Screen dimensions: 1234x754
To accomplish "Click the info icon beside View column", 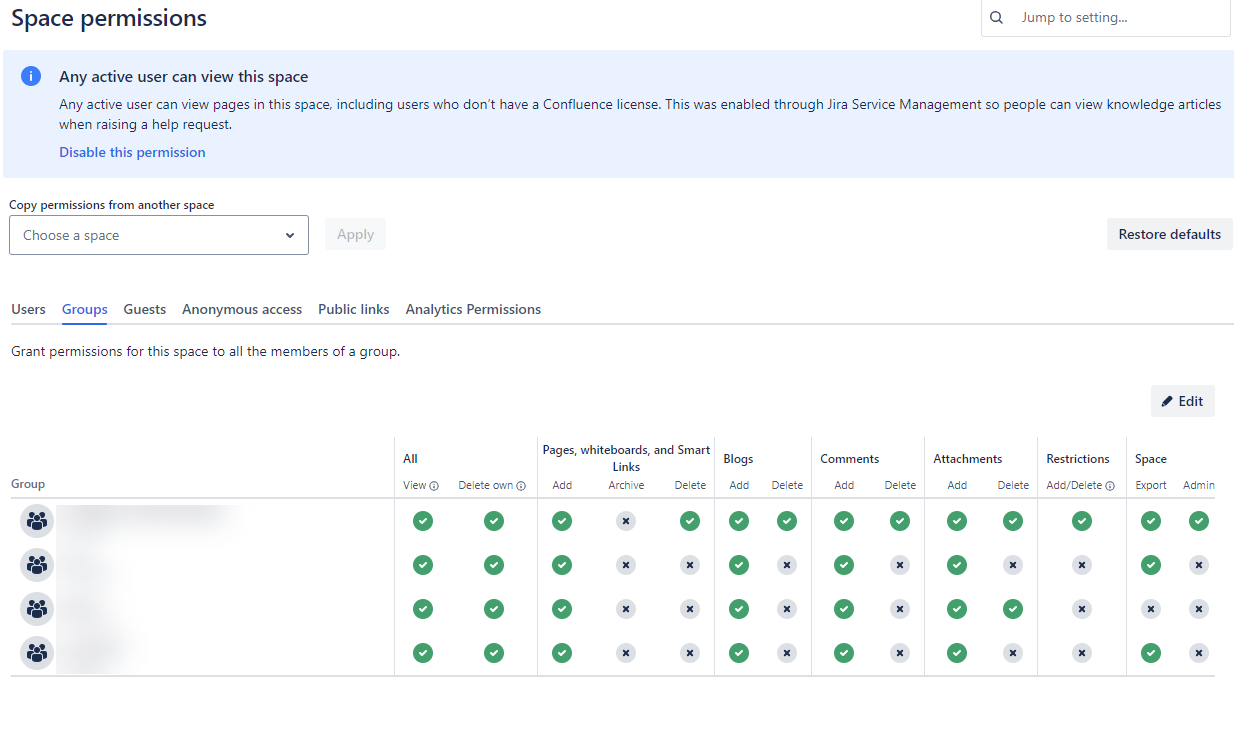I will [434, 486].
